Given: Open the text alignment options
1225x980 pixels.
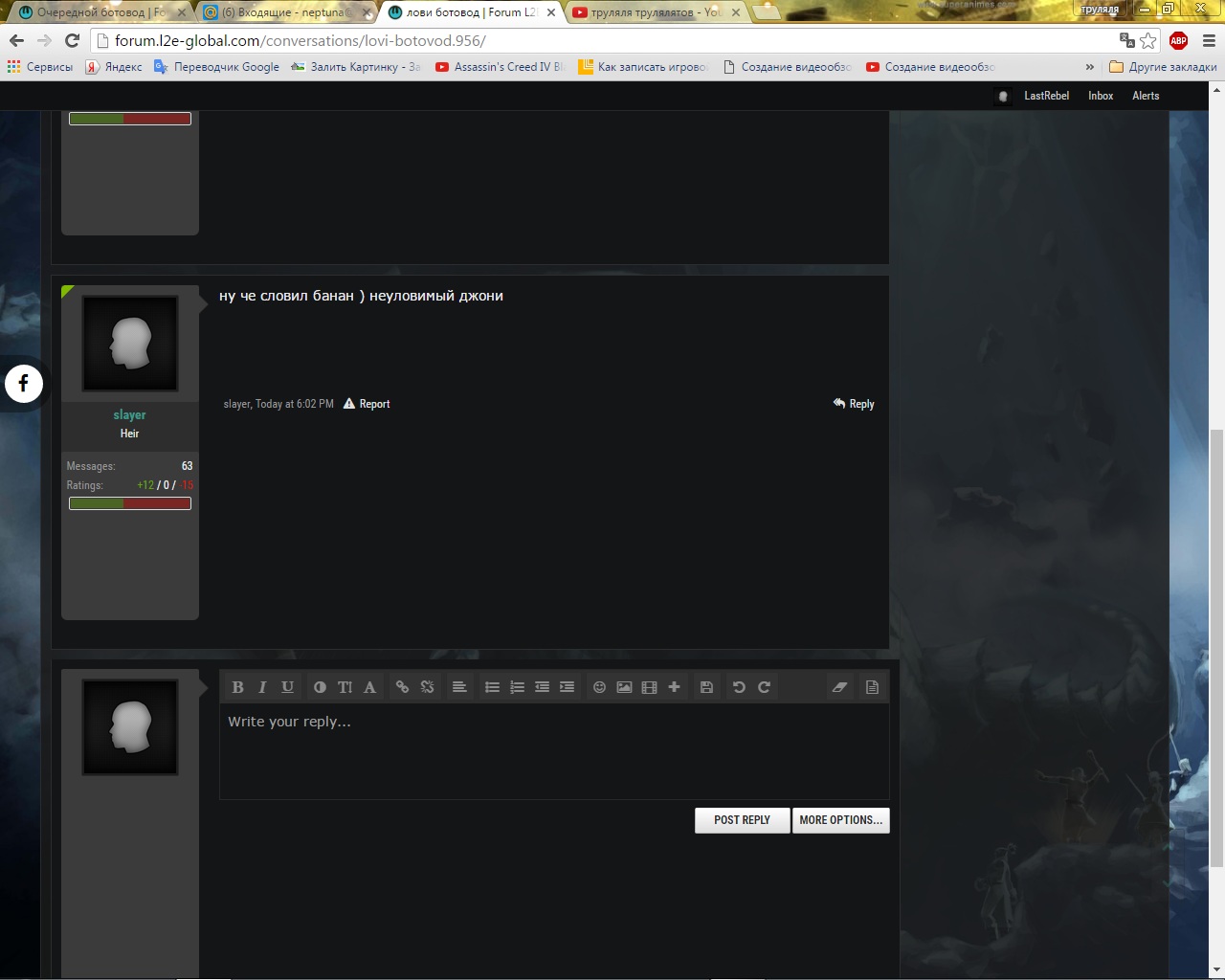Looking at the screenshot, I should click(459, 687).
